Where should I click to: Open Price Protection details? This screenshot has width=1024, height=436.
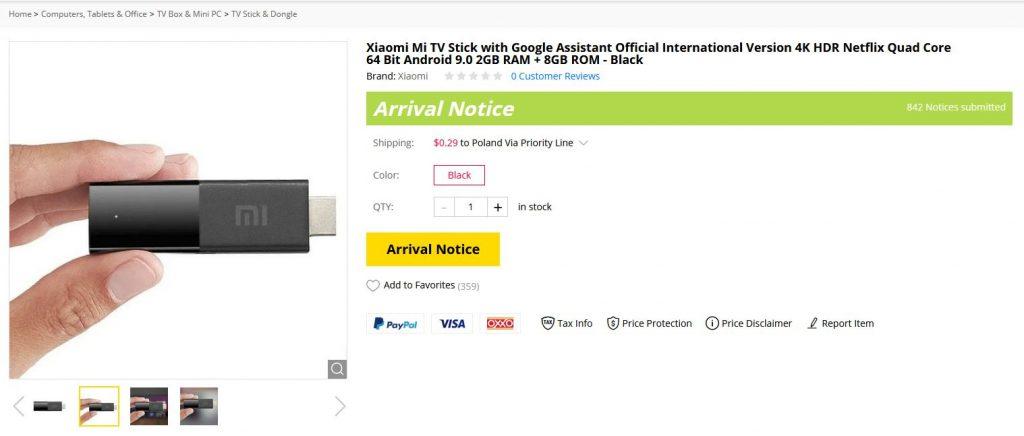pos(650,323)
